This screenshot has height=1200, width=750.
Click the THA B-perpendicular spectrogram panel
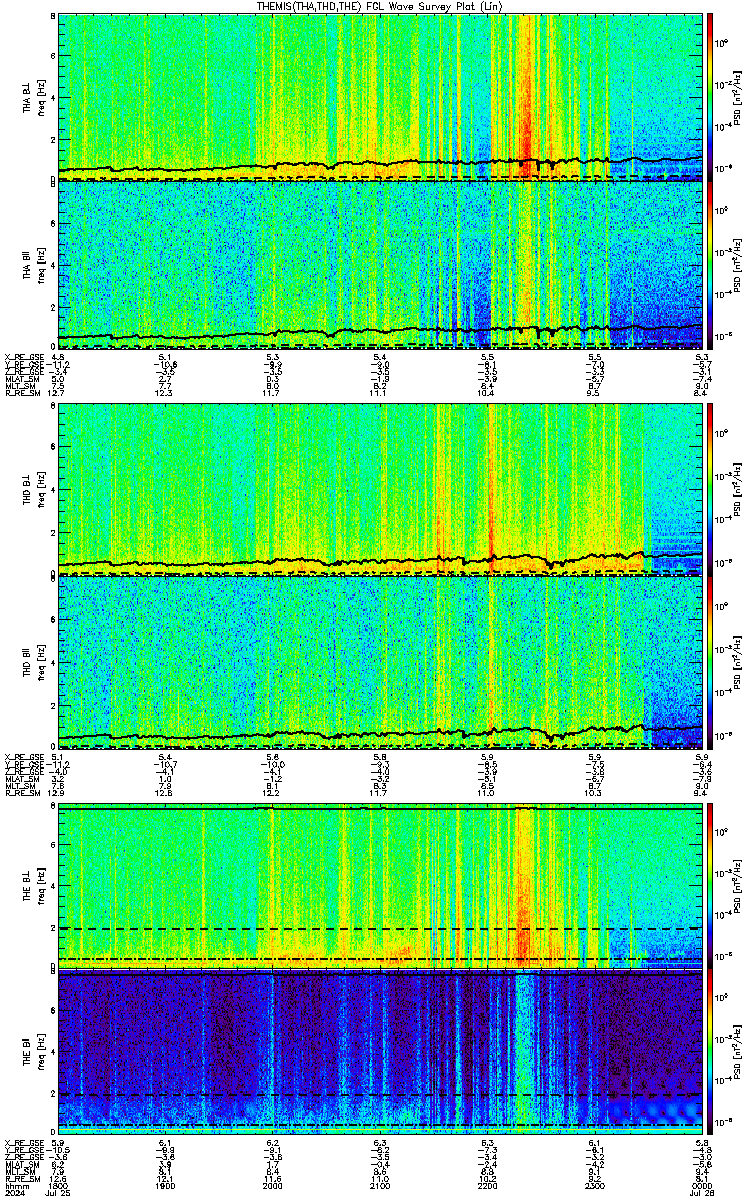point(380,96)
